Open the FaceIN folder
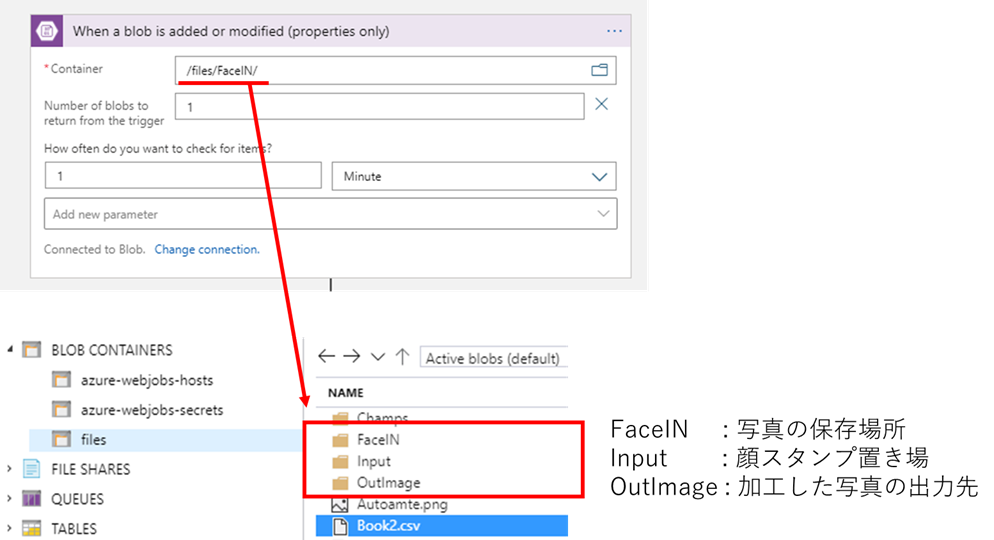This screenshot has height=540, width=994. [x=378, y=440]
